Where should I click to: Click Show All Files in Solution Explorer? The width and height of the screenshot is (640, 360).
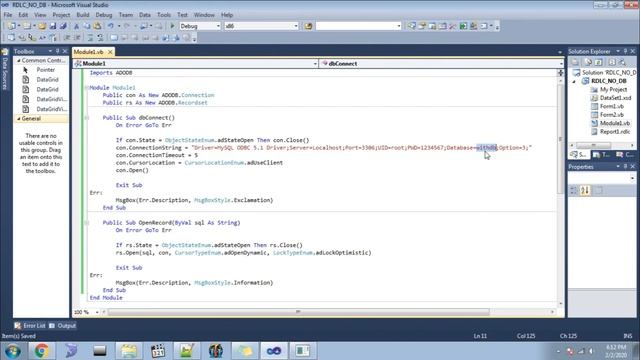(588, 62)
